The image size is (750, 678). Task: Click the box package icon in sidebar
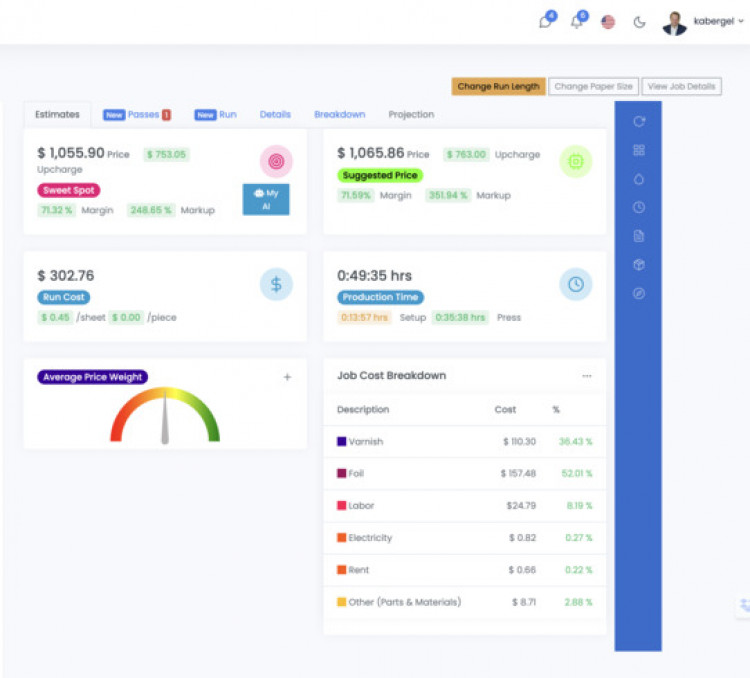(x=639, y=265)
